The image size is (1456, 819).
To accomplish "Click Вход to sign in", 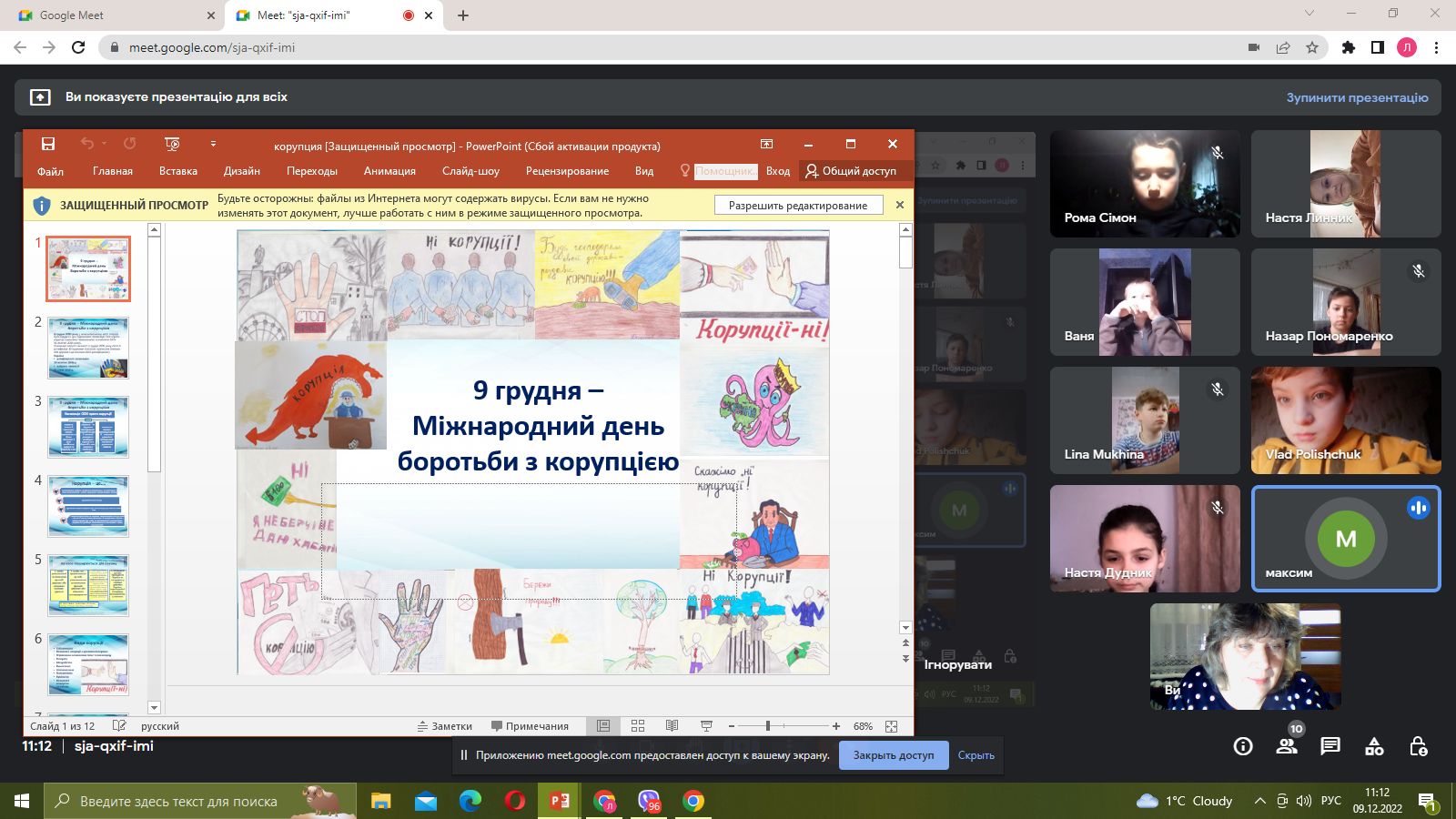I will point(778,171).
